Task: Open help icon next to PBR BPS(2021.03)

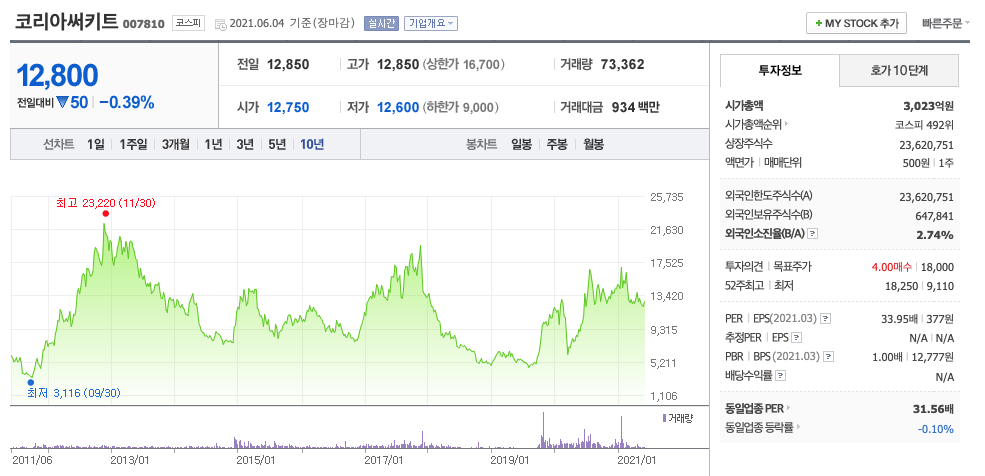Action: coord(829,357)
